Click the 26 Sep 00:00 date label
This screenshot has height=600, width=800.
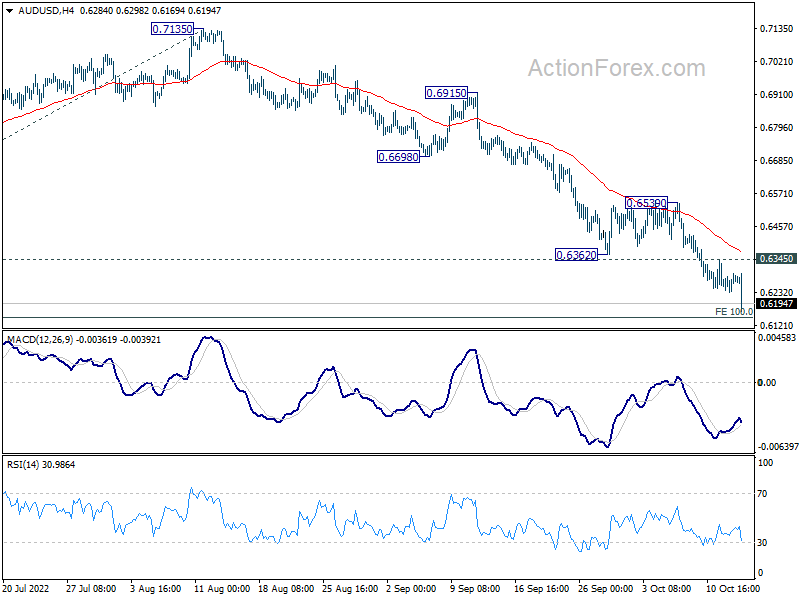click(606, 588)
